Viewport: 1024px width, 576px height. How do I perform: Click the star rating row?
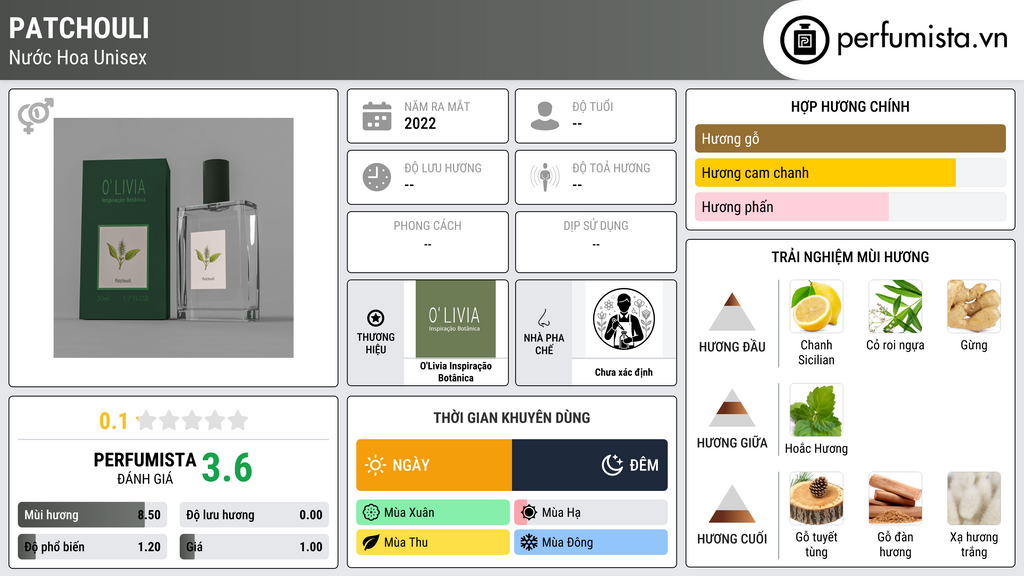click(x=193, y=420)
